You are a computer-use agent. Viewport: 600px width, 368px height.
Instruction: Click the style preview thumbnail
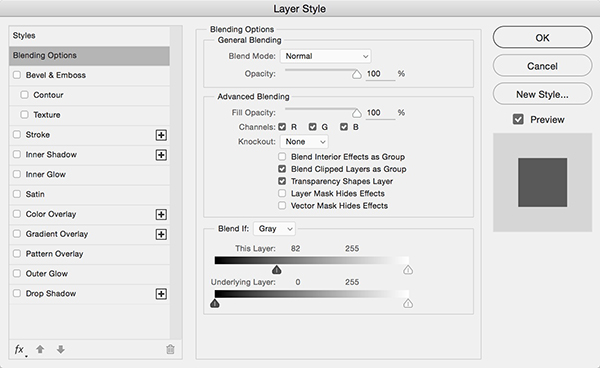[542, 182]
